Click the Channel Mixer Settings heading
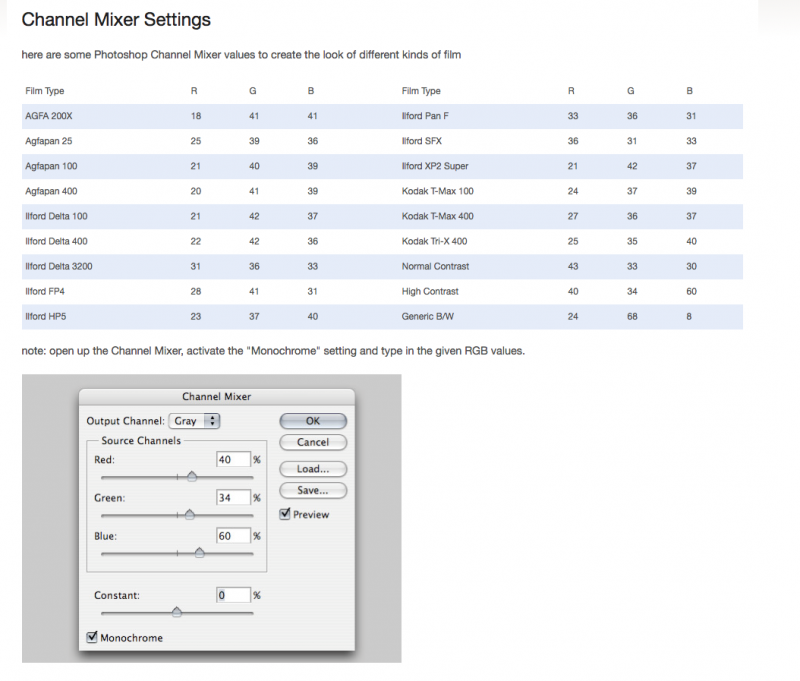Viewport: 800px width, 681px height. click(116, 19)
